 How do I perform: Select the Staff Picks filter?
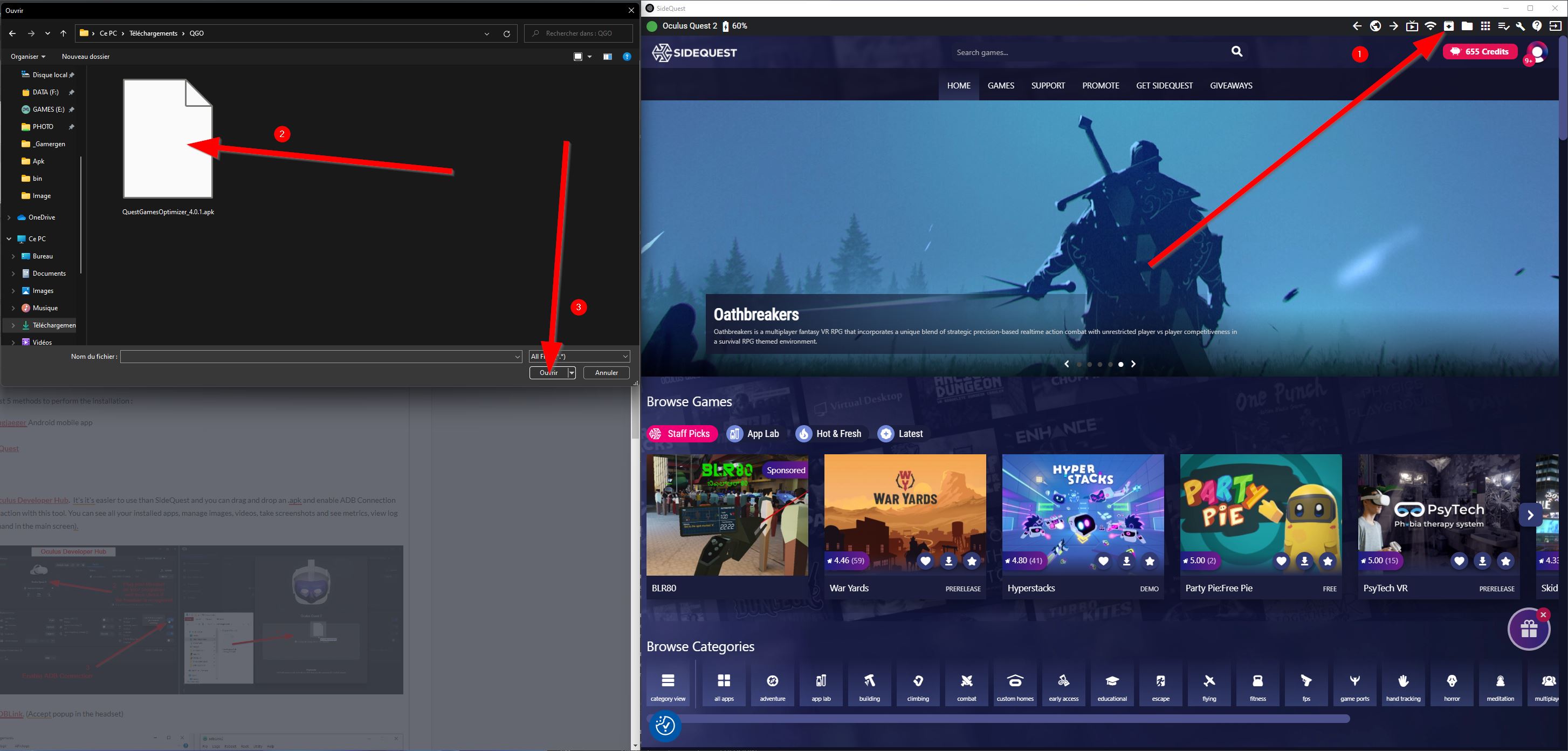(x=682, y=434)
